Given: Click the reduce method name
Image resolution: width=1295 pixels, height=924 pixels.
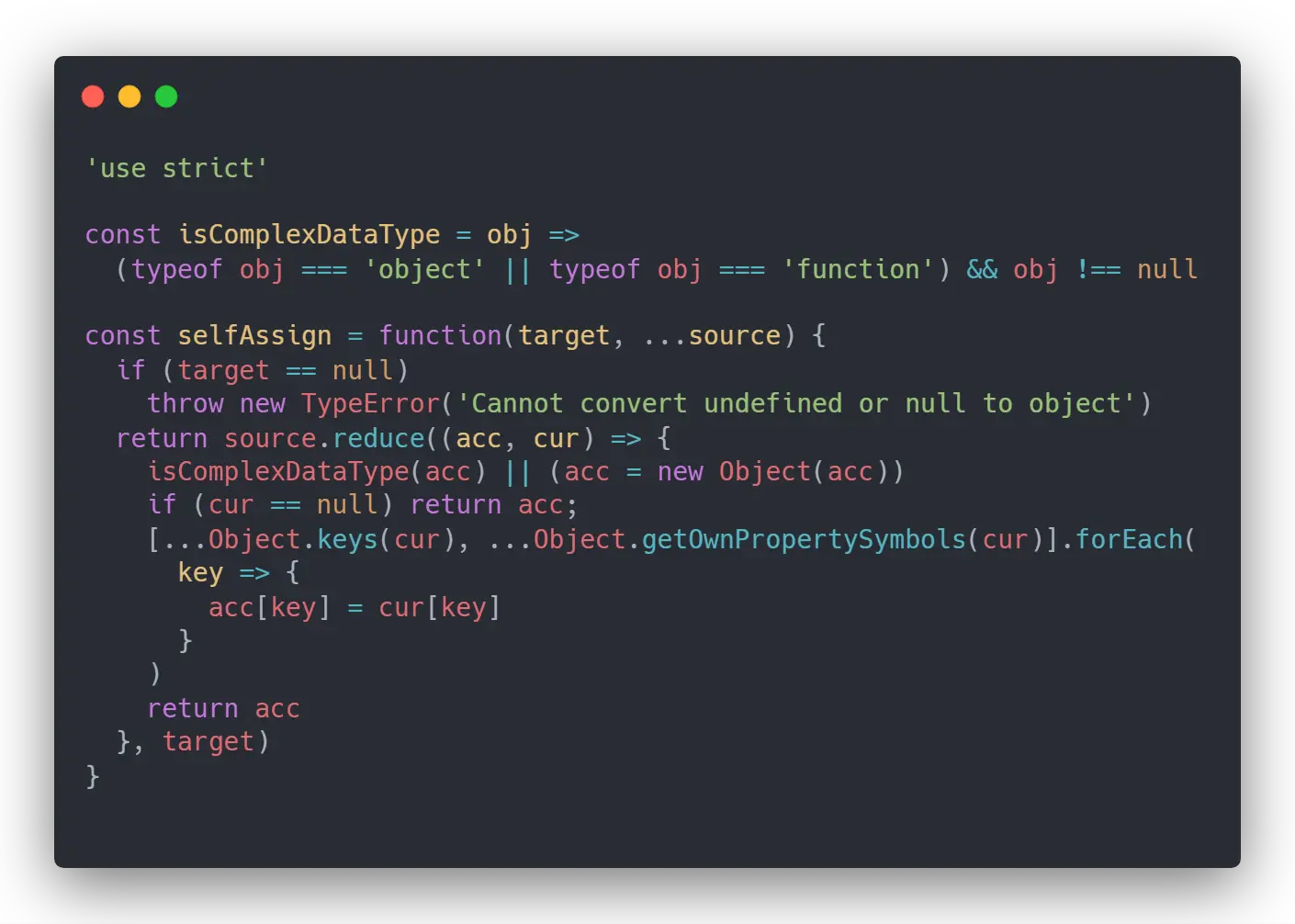Looking at the screenshot, I should pos(378,438).
